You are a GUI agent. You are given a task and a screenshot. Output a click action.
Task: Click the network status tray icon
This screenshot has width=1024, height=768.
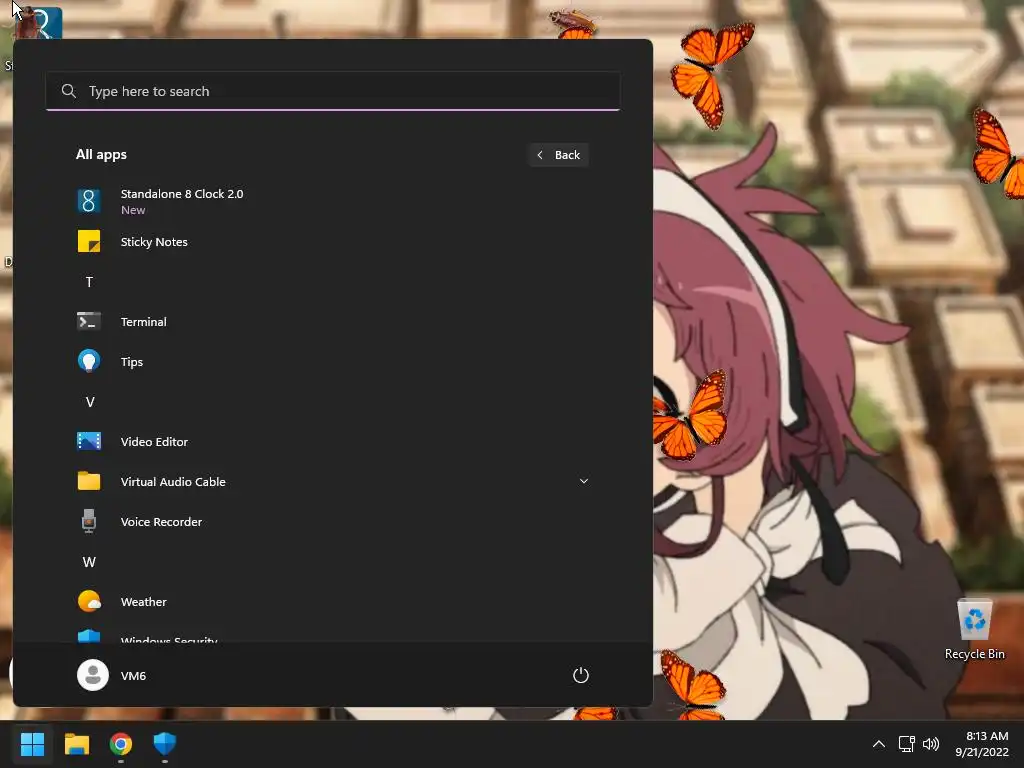coord(906,744)
